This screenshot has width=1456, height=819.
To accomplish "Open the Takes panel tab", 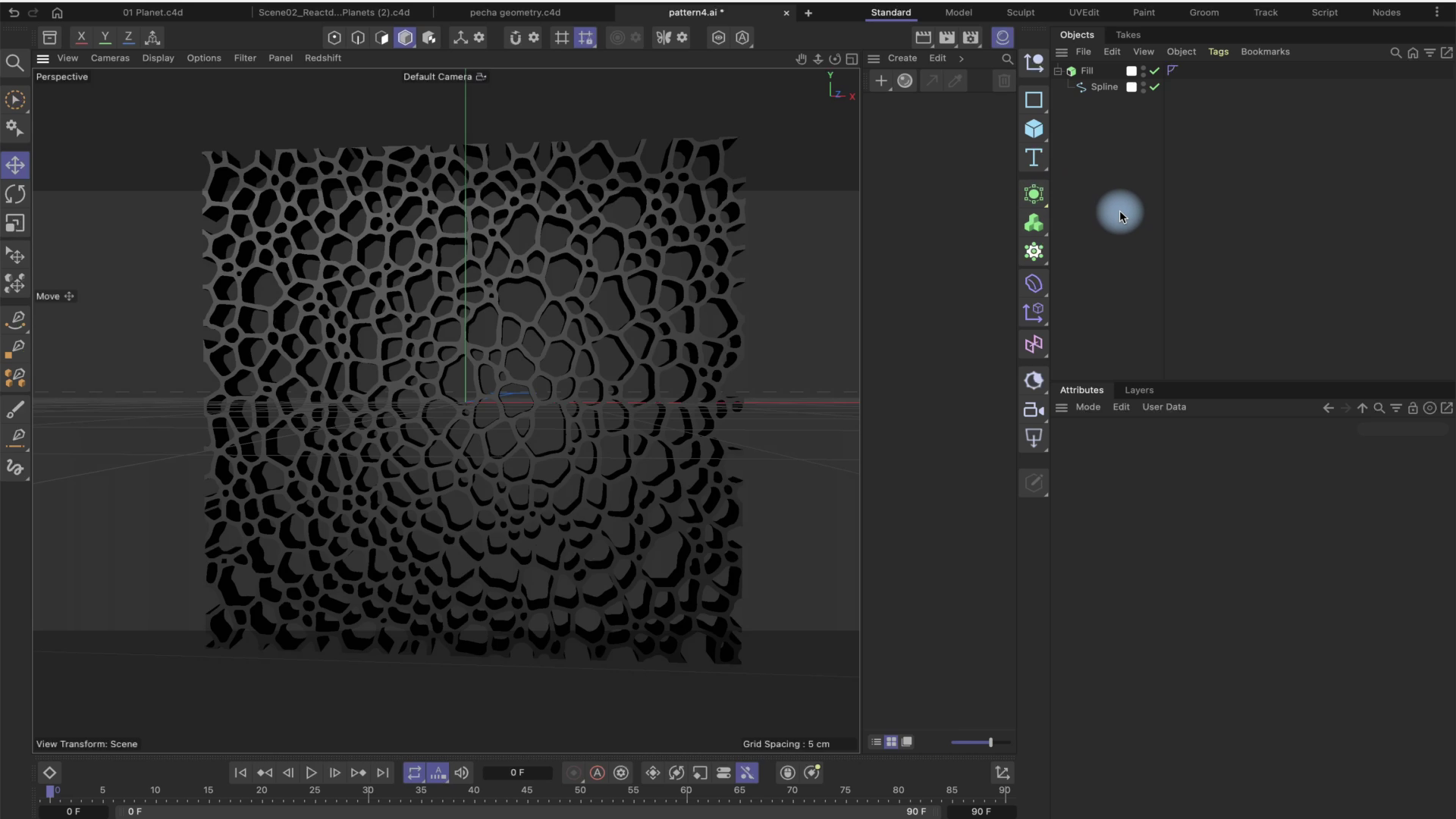I will coord(1128,35).
